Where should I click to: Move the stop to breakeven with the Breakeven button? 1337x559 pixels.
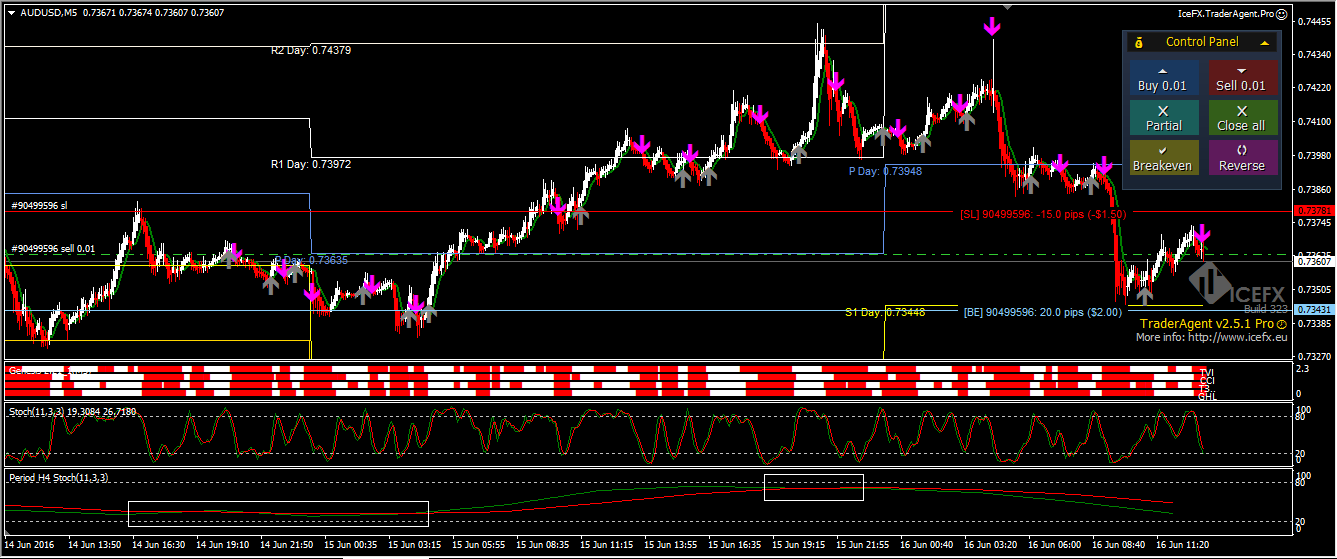point(1162,158)
